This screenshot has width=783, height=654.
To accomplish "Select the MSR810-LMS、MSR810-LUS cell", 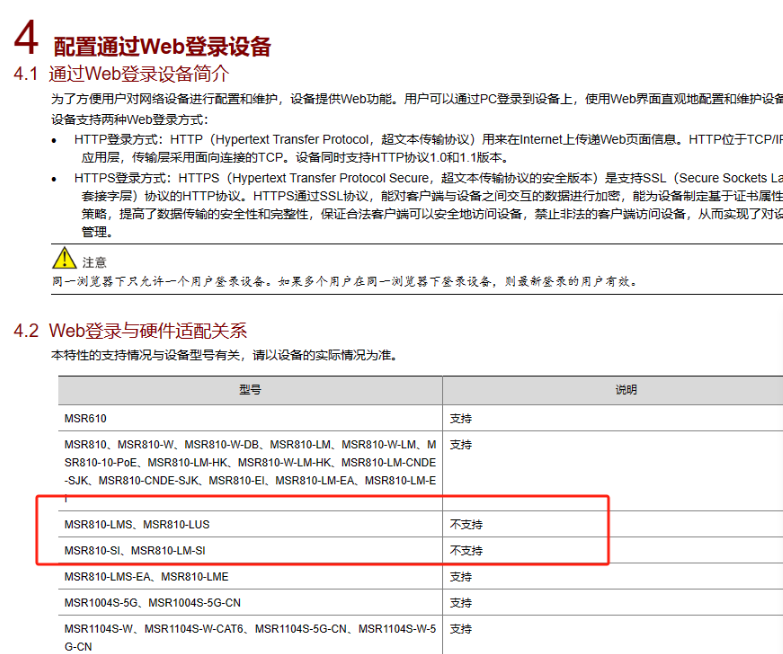I will (x=250, y=524).
